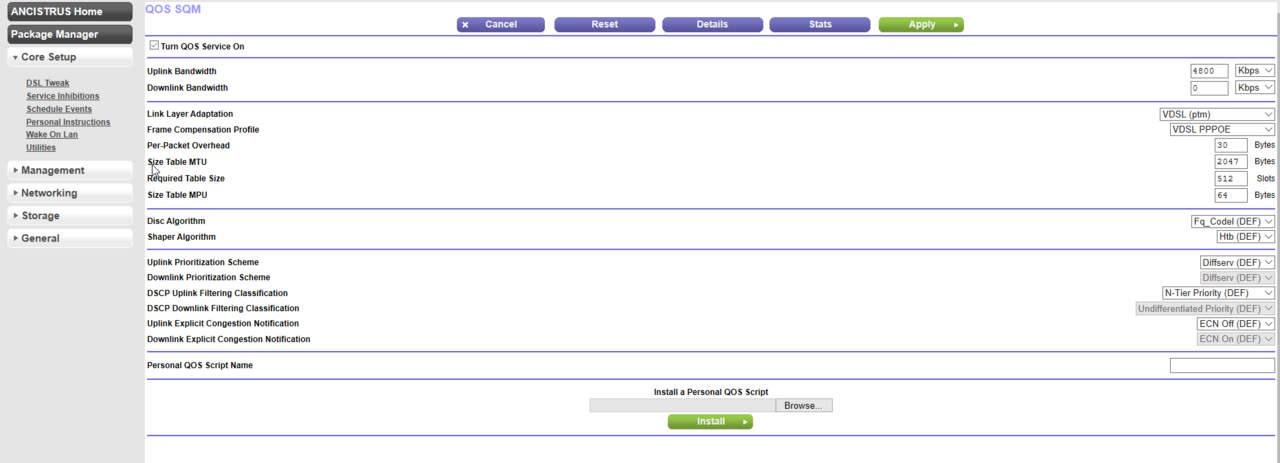Click the Per-Packet Overhead field

1231,146
